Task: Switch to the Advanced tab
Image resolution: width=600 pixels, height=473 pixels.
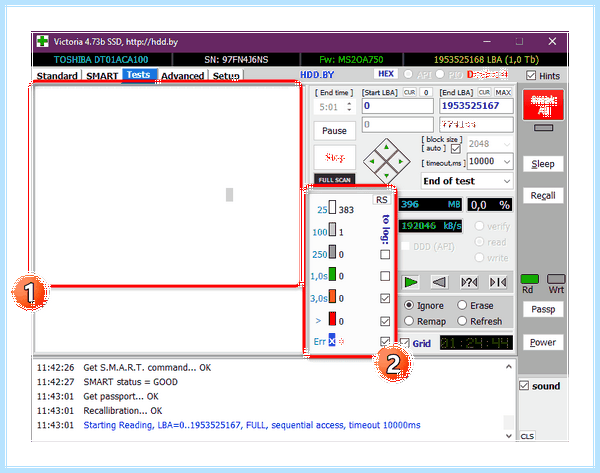Action: pos(183,76)
